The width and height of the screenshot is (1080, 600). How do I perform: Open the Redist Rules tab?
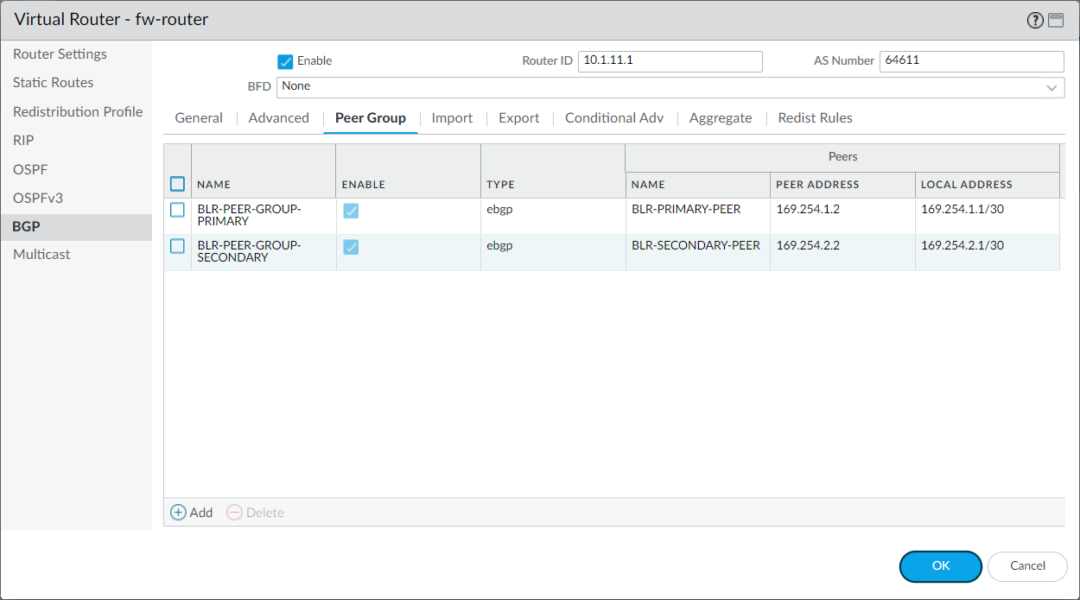pos(815,117)
